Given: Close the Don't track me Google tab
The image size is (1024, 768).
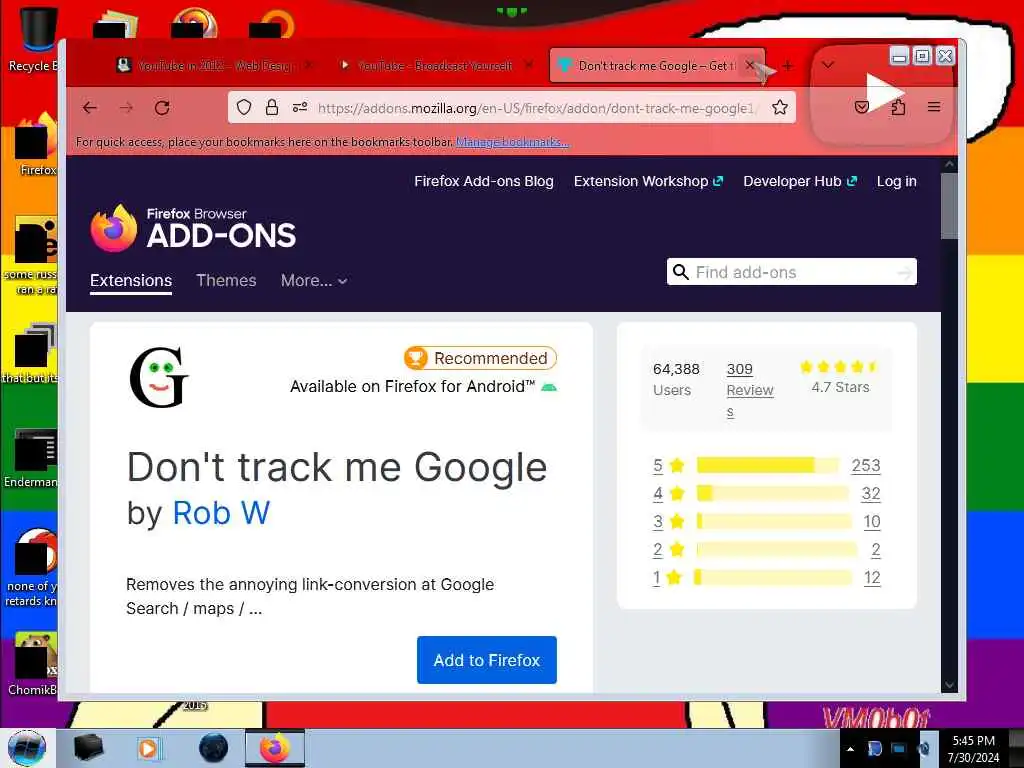Looking at the screenshot, I should [750, 65].
